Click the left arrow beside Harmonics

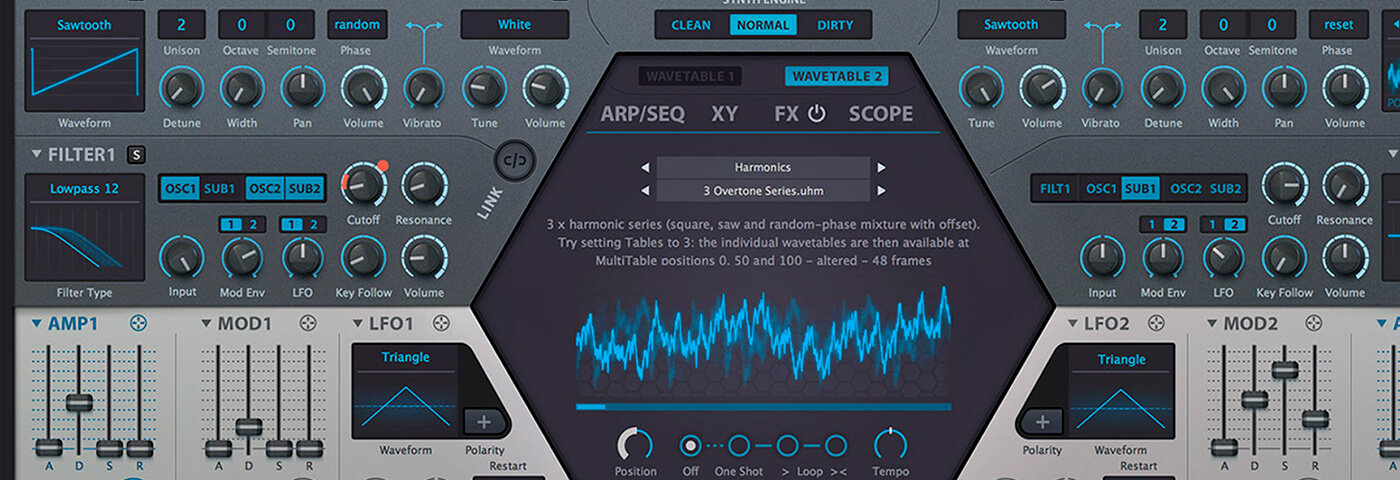click(x=645, y=168)
